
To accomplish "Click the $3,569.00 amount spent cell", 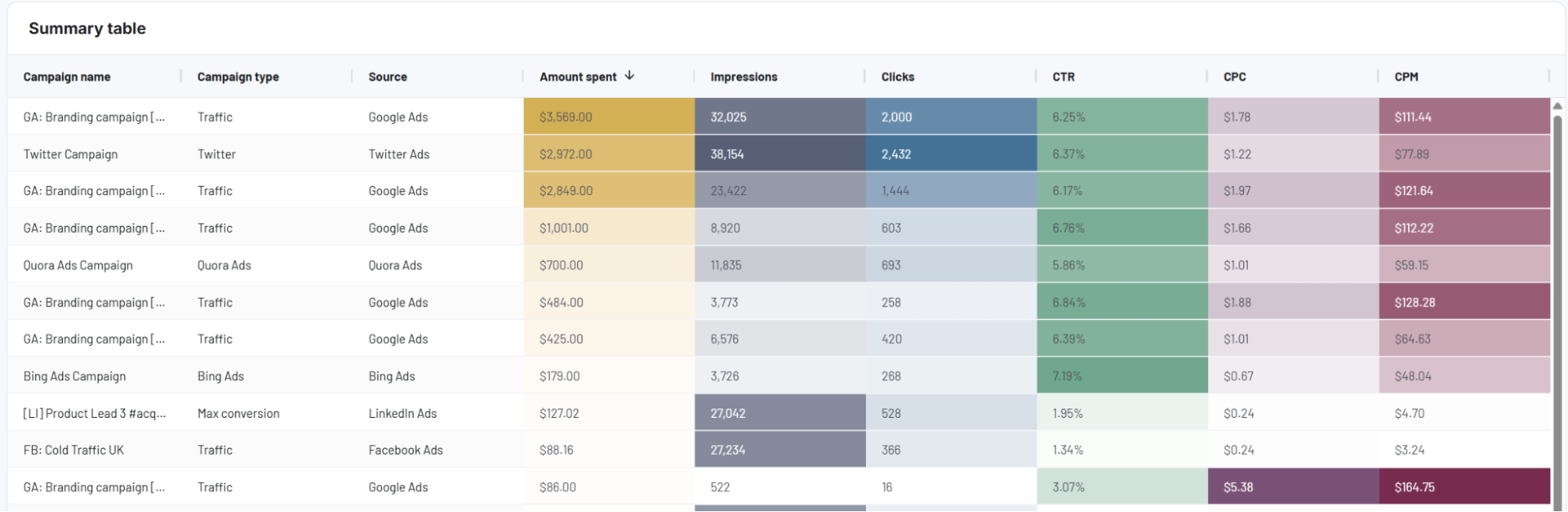I will click(x=609, y=117).
